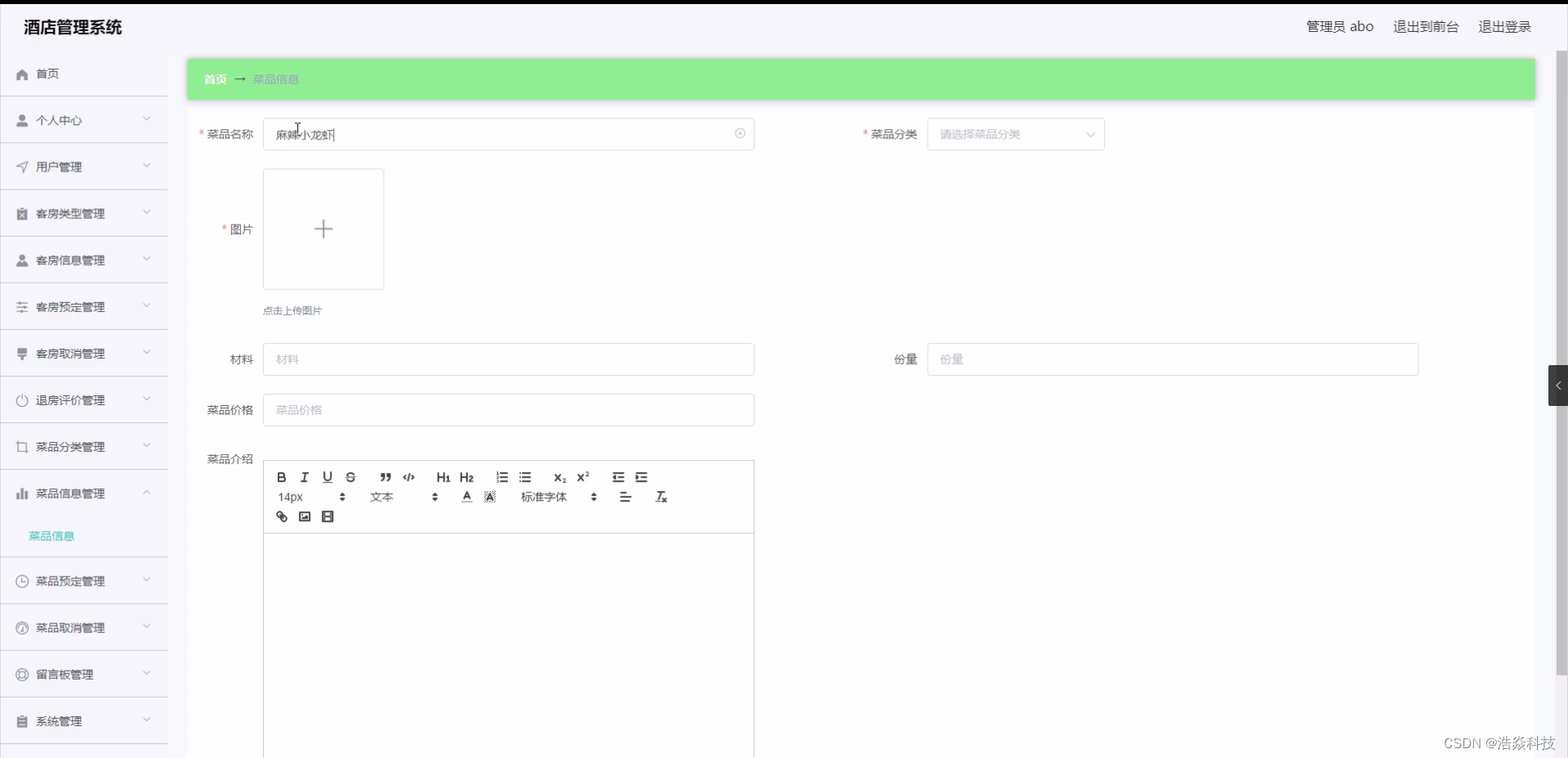The width and height of the screenshot is (1568, 758).
Task: Select the 菜品信息 submenu item
Action: coord(51,536)
